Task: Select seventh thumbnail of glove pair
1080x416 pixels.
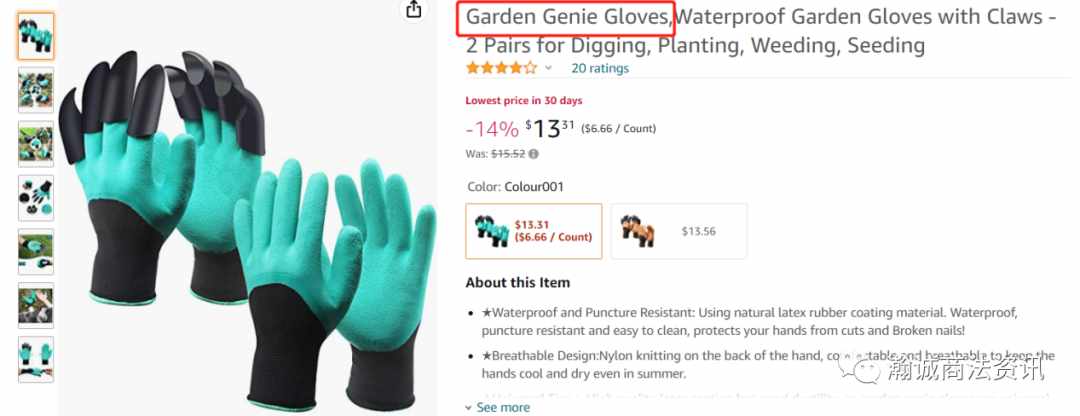Action: coord(36,359)
